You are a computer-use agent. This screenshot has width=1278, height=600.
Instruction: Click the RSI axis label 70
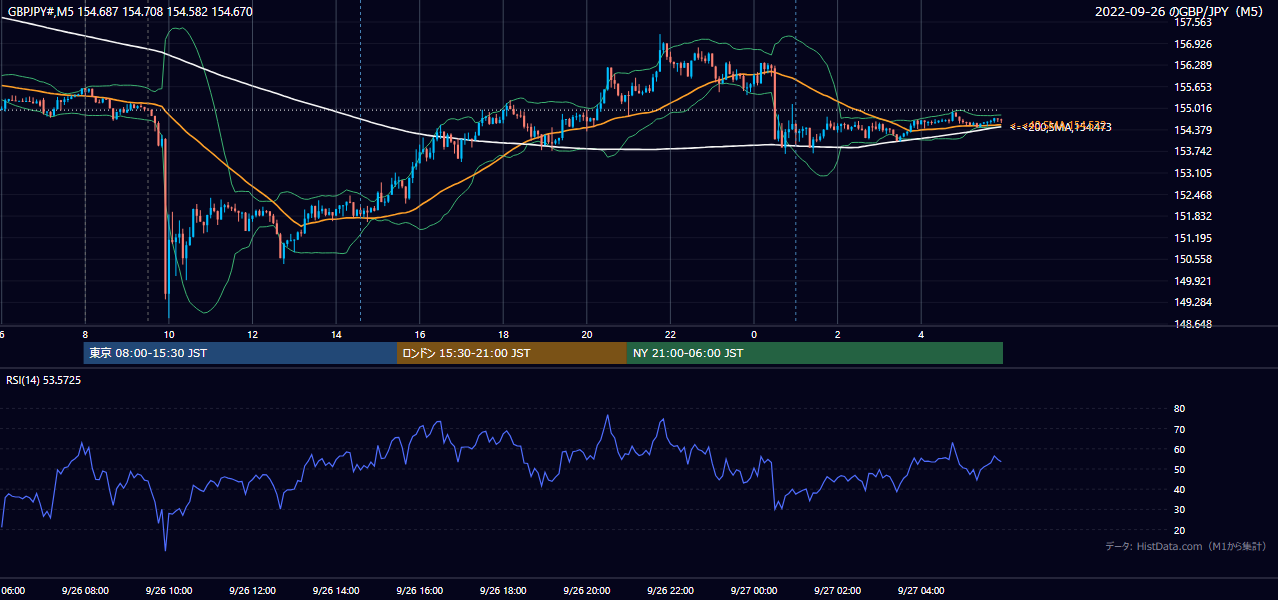pos(1179,429)
